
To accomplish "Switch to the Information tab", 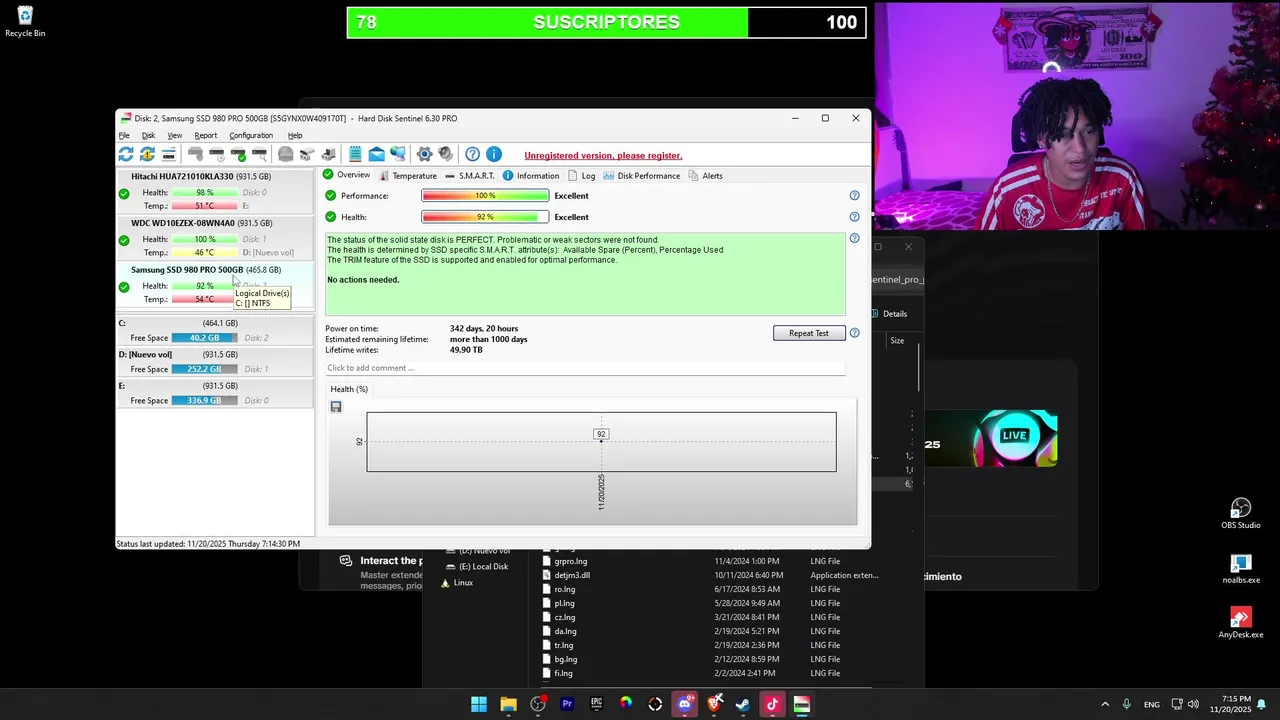I will (530, 176).
